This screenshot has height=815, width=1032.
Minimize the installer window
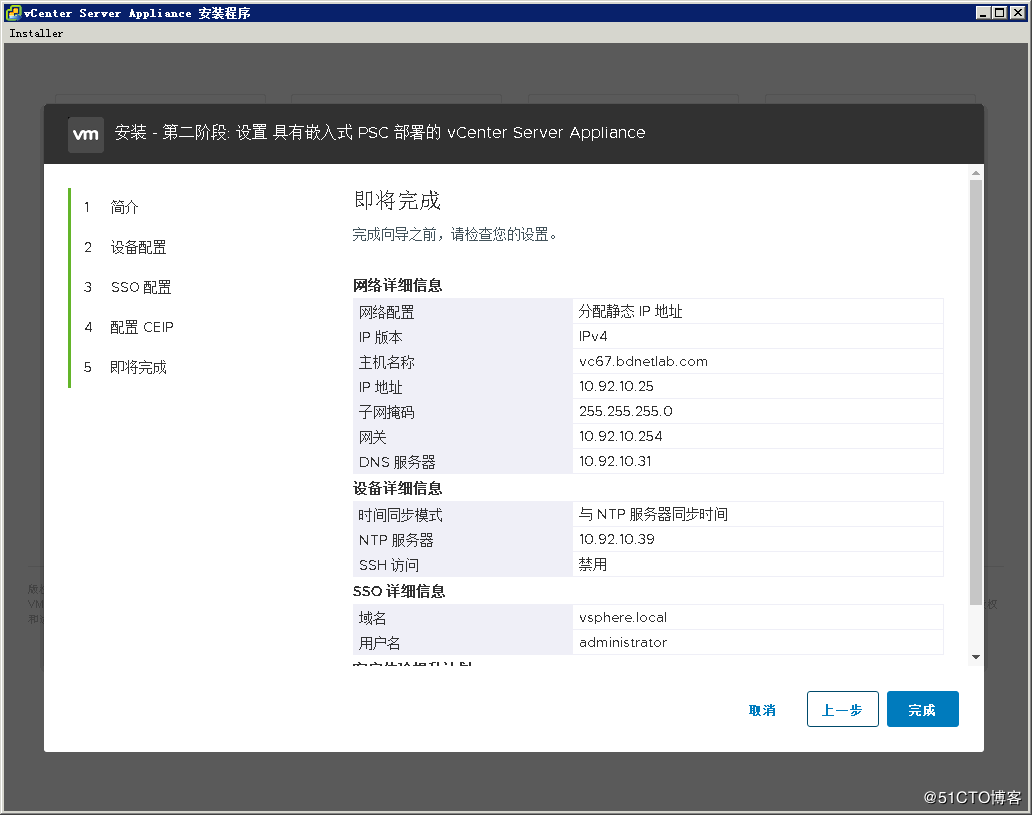[983, 13]
